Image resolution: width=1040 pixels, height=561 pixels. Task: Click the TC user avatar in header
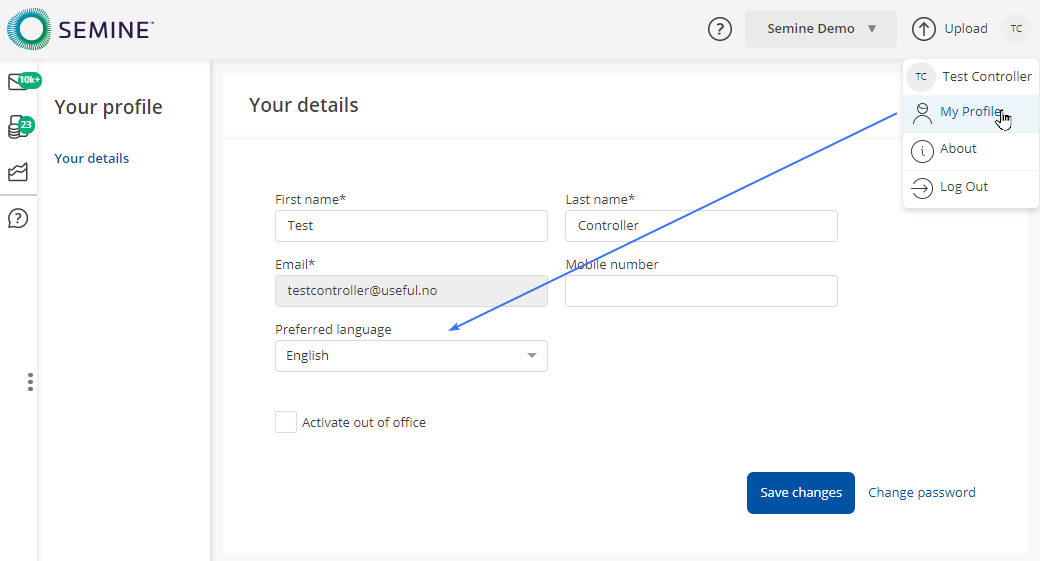(x=1016, y=29)
